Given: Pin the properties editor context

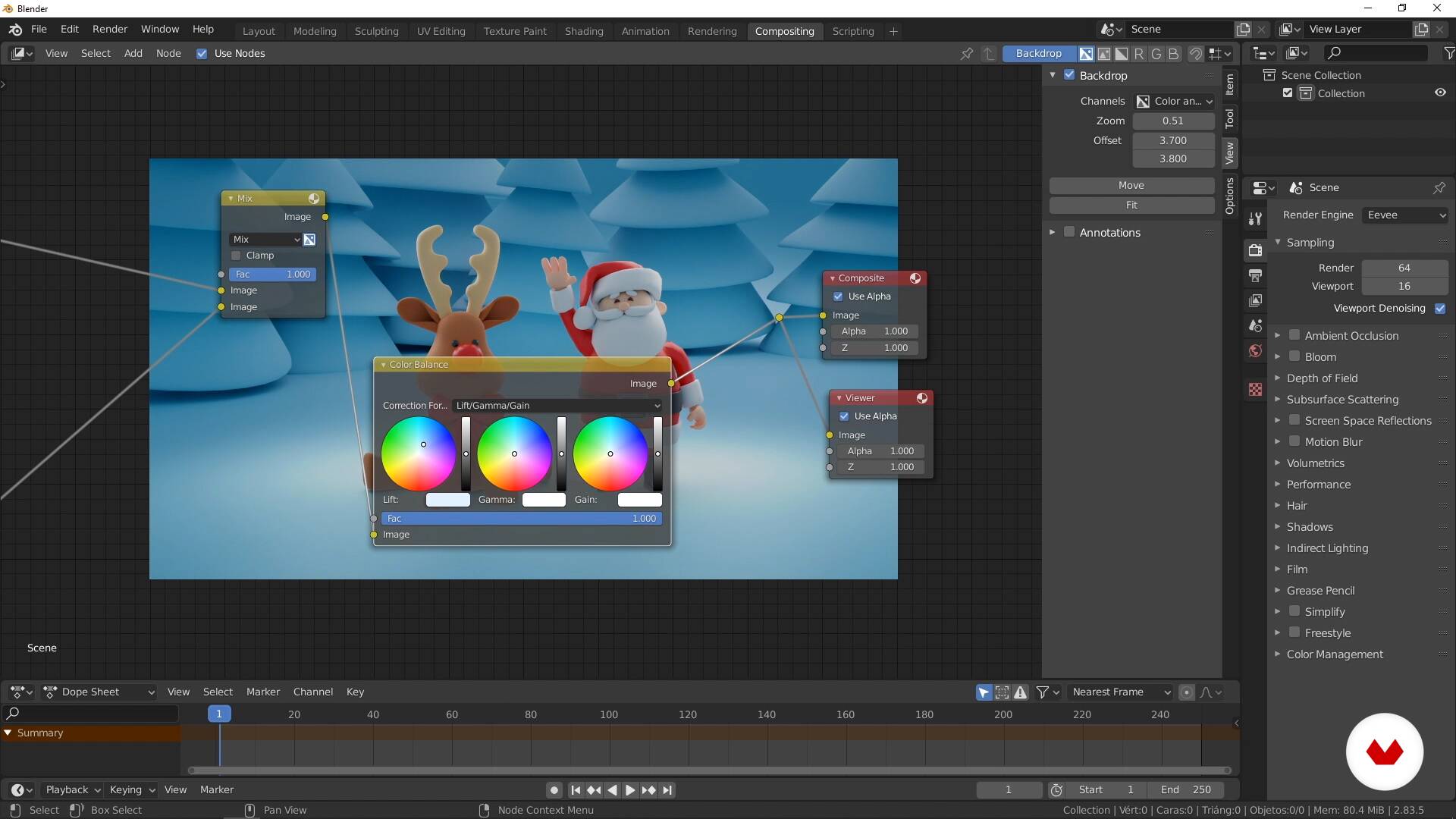Looking at the screenshot, I should pyautogui.click(x=1439, y=188).
